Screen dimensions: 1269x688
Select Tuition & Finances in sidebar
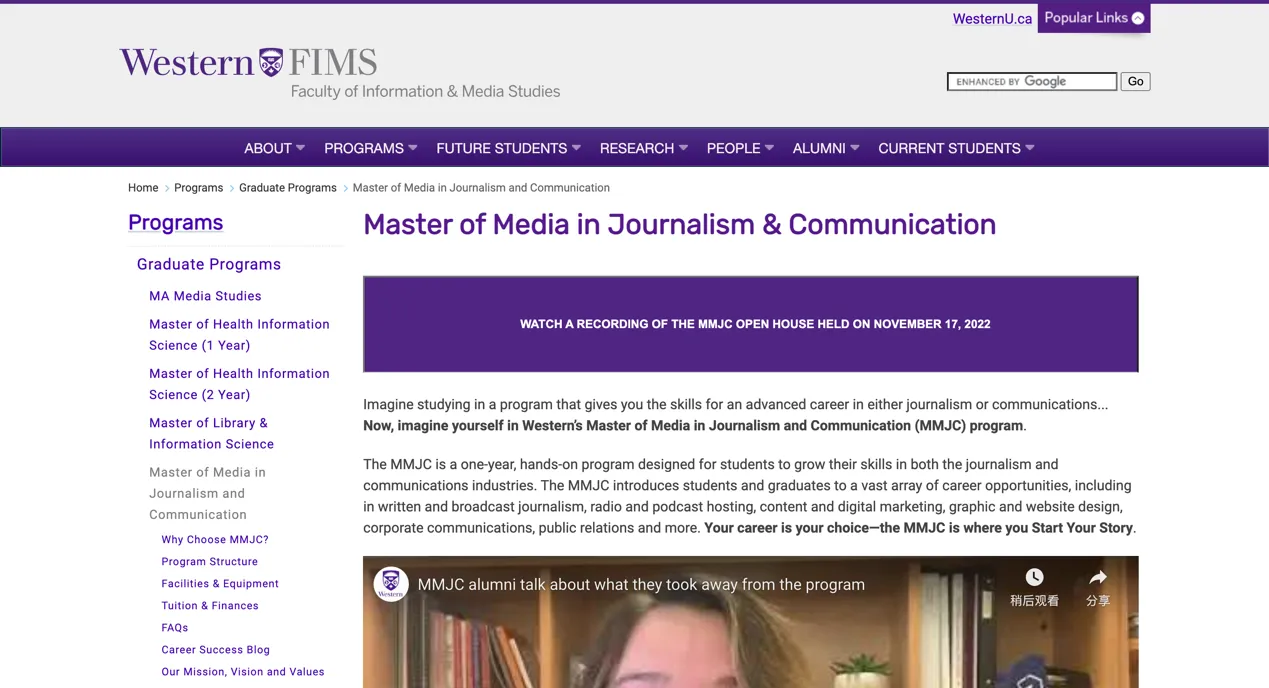(210, 606)
